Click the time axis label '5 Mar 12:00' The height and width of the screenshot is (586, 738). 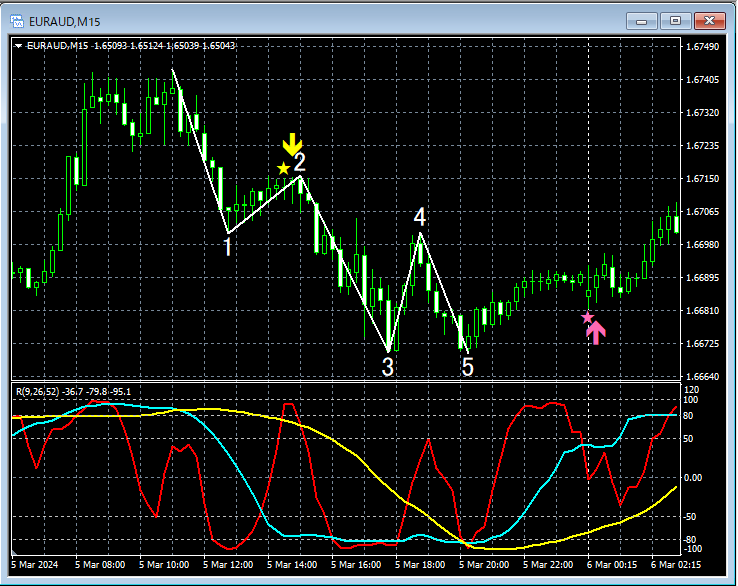pyautogui.click(x=228, y=564)
